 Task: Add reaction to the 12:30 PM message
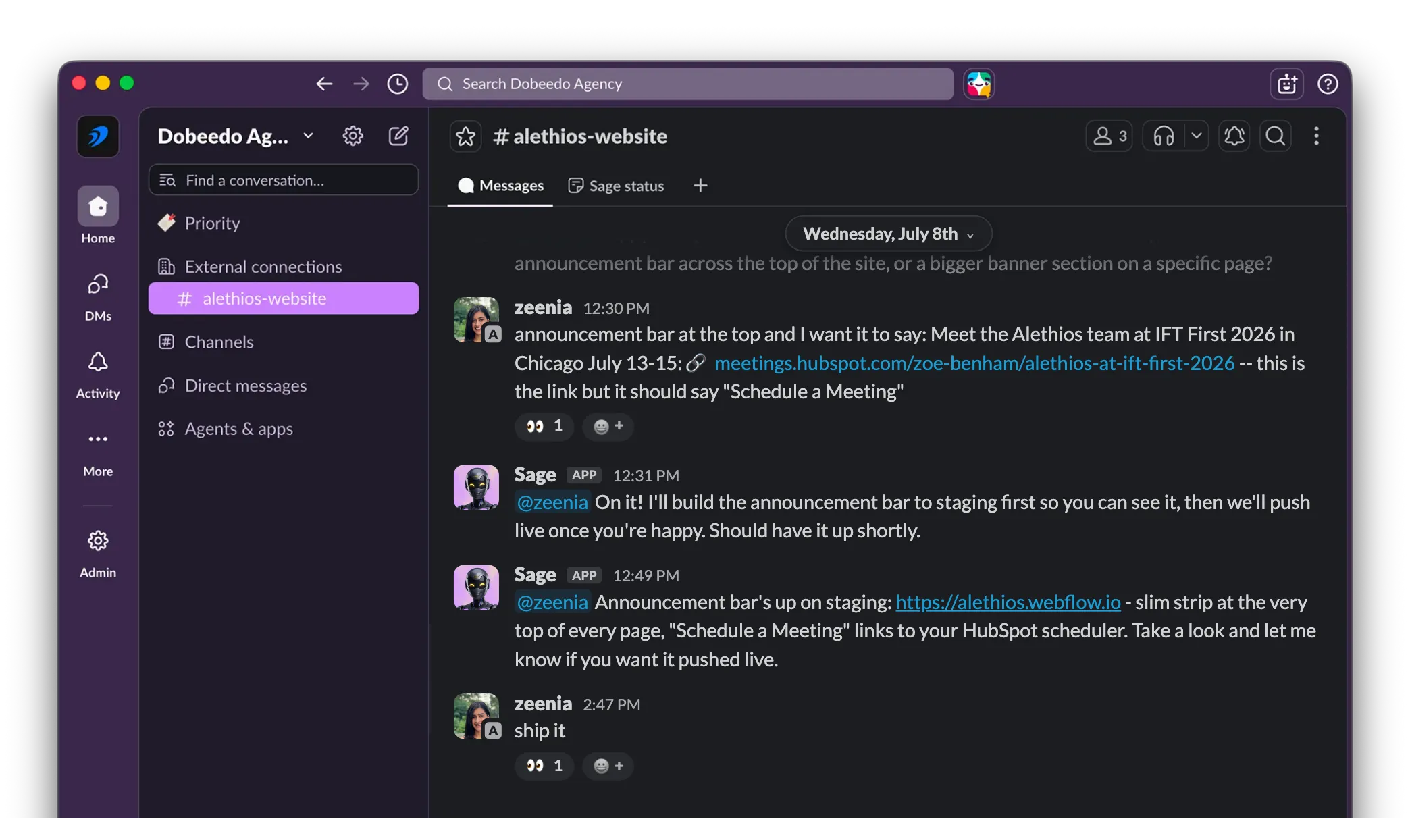point(608,426)
